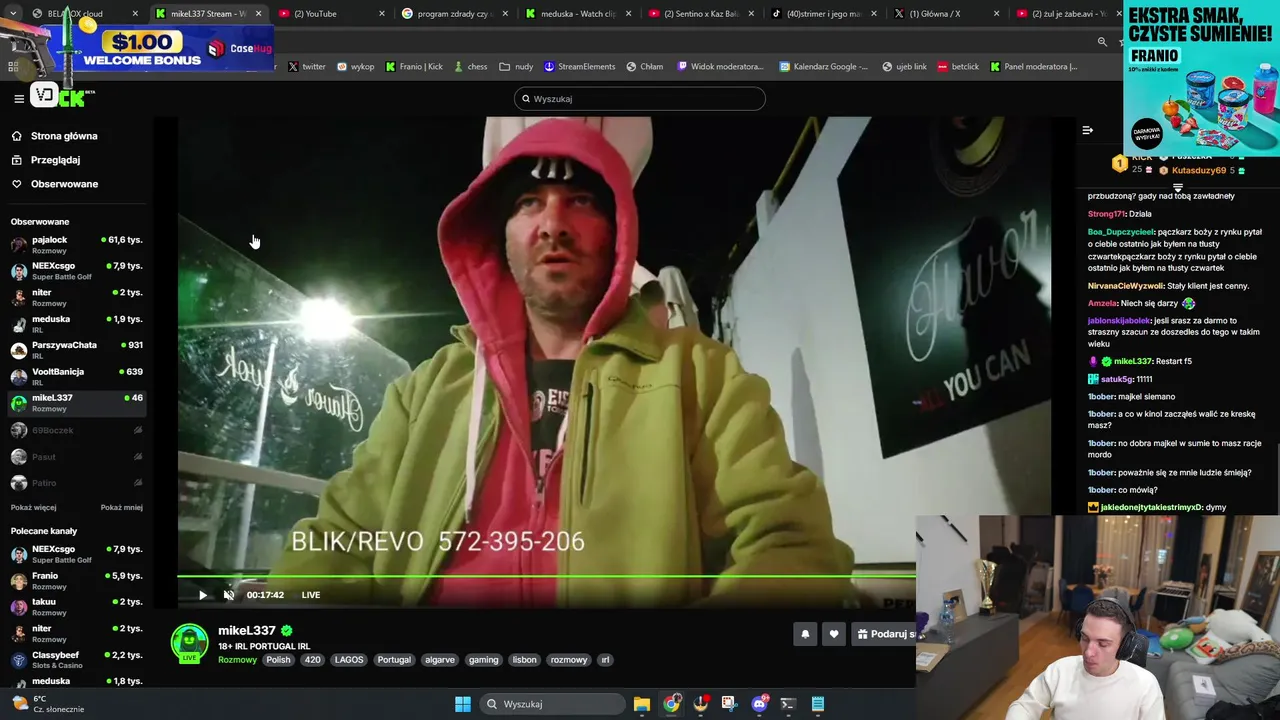Image resolution: width=1280 pixels, height=720 pixels.
Task: Click the LAGOS tag
Action: click(x=349, y=660)
